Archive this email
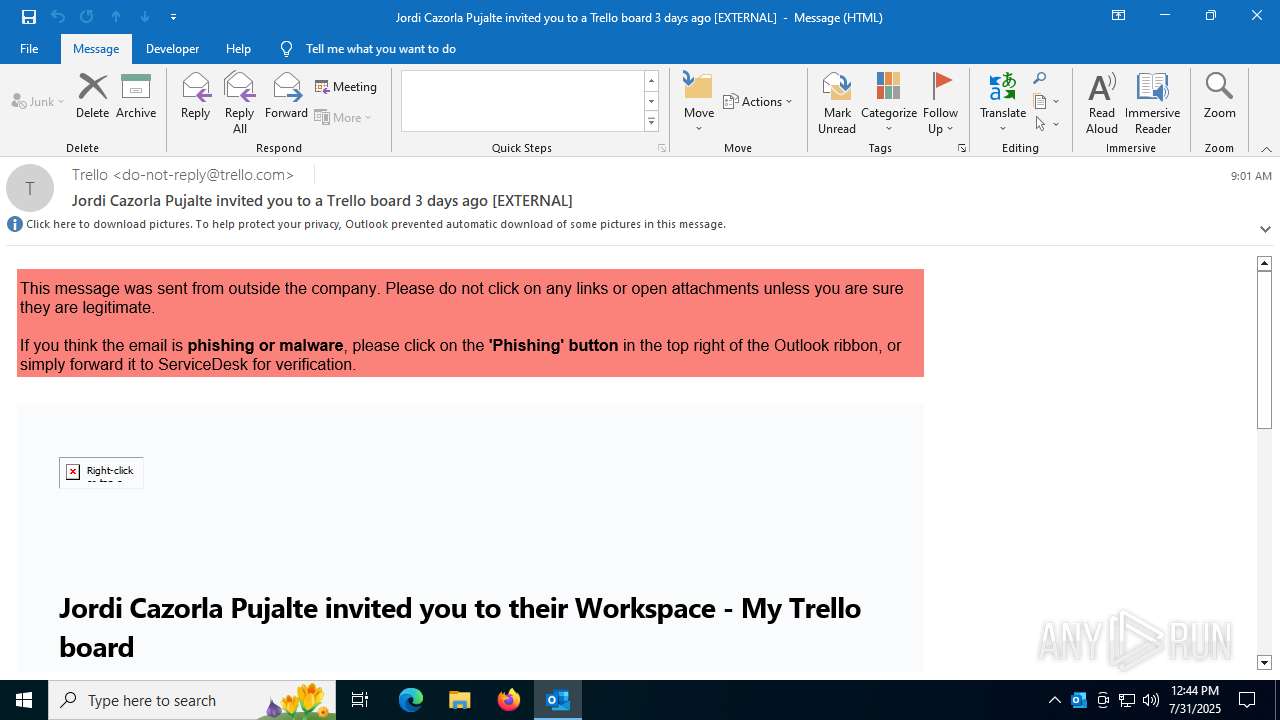The height and width of the screenshot is (720, 1280). point(136,96)
